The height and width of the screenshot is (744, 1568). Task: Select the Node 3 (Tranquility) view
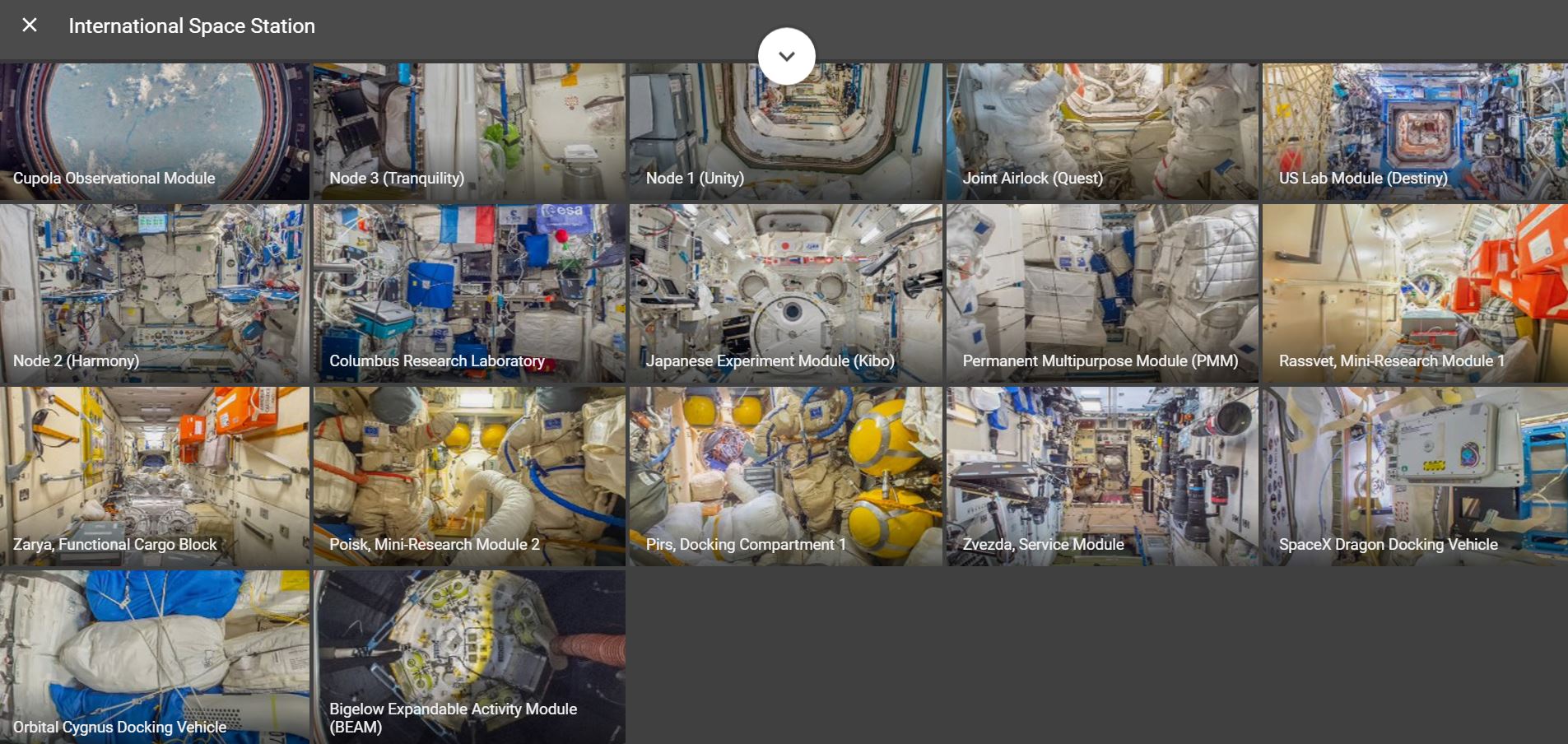click(x=469, y=132)
